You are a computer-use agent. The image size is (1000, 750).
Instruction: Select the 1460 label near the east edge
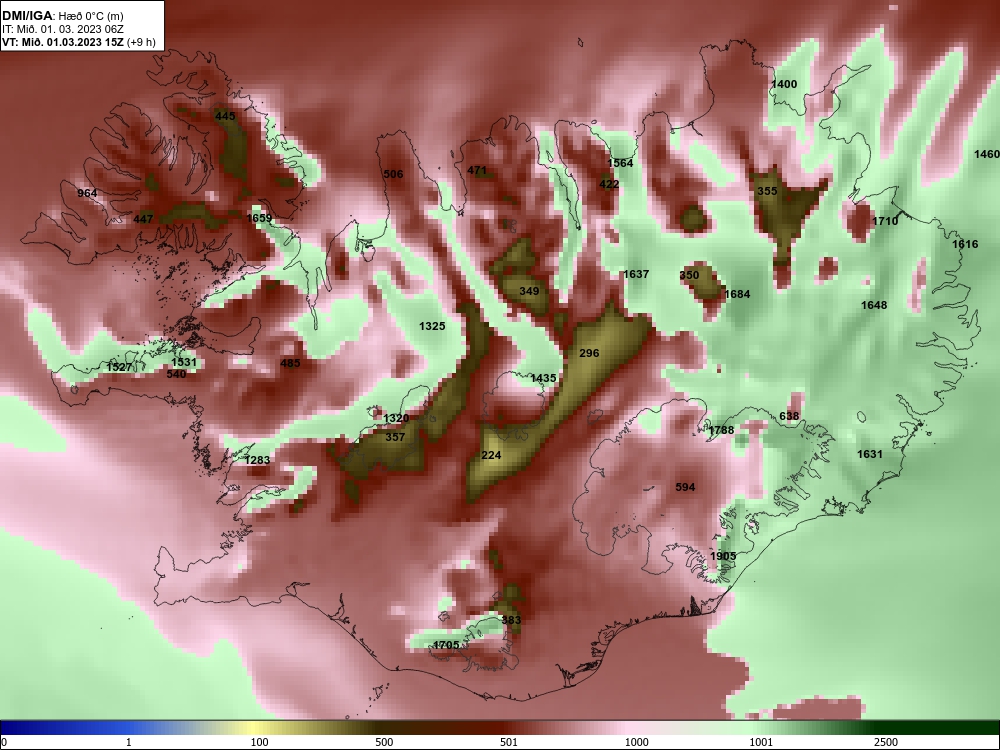click(x=987, y=154)
